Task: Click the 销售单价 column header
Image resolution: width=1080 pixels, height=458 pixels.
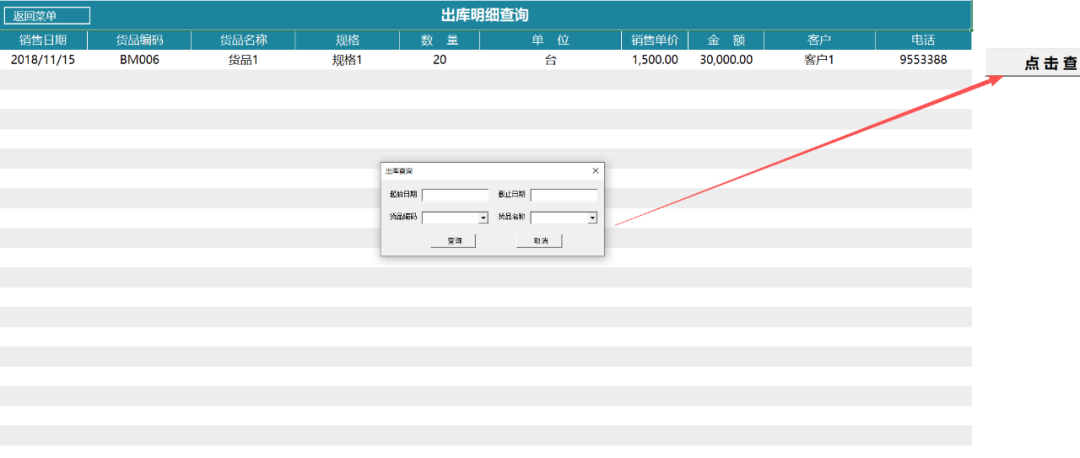Action: point(655,40)
